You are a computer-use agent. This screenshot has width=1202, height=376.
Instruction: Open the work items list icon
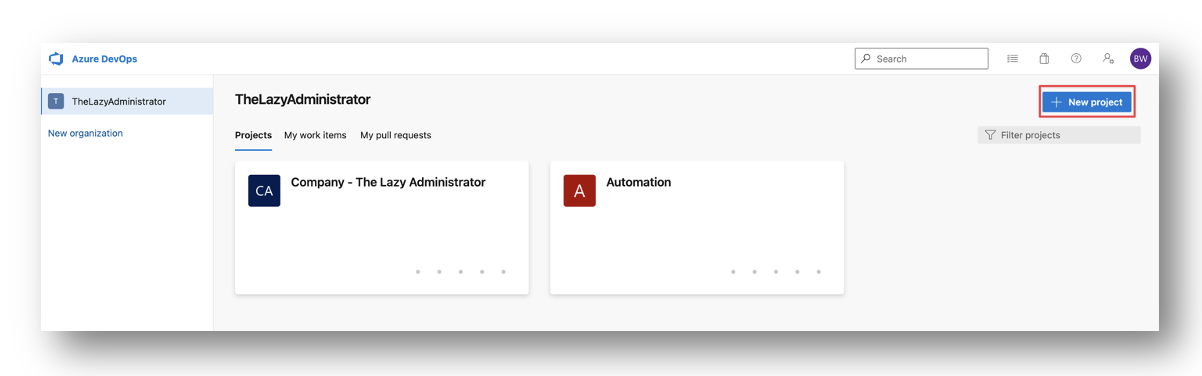1012,59
